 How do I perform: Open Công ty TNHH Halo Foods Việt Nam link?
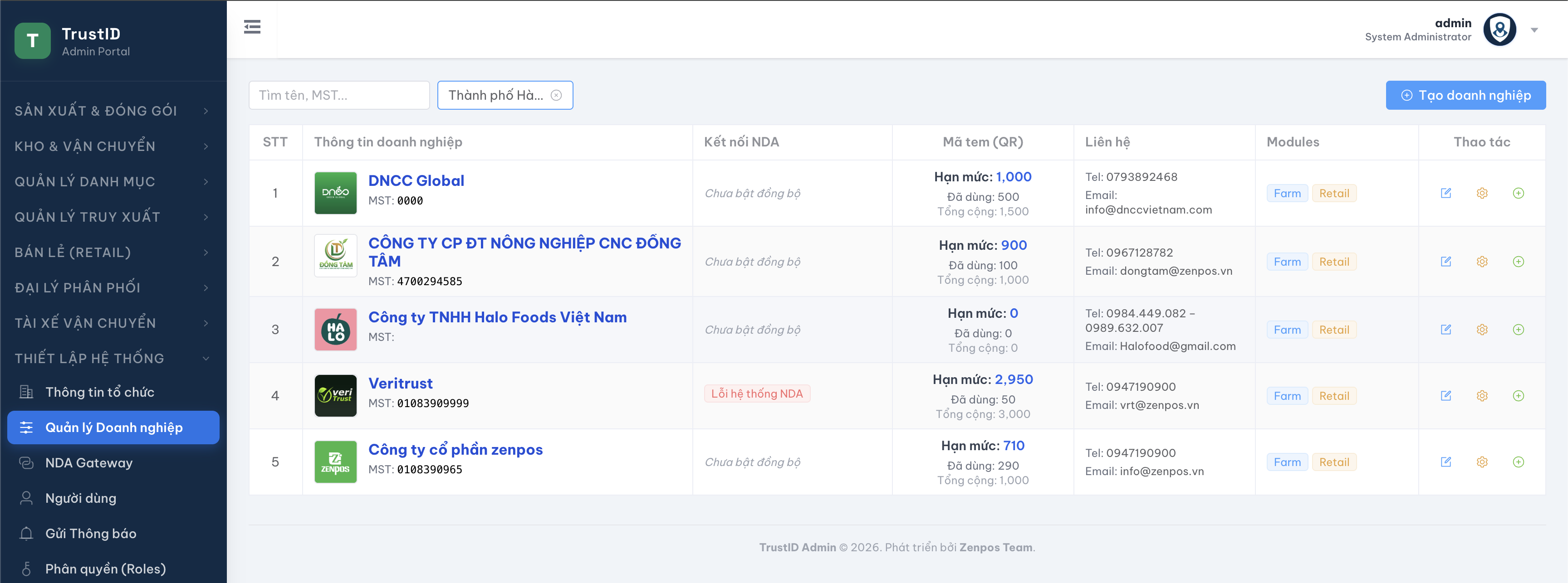click(497, 317)
